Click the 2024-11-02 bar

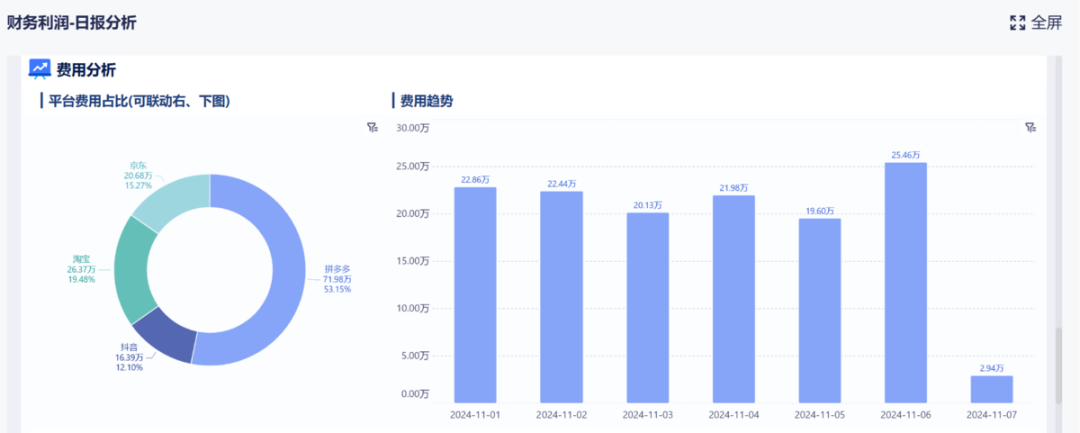click(561, 297)
